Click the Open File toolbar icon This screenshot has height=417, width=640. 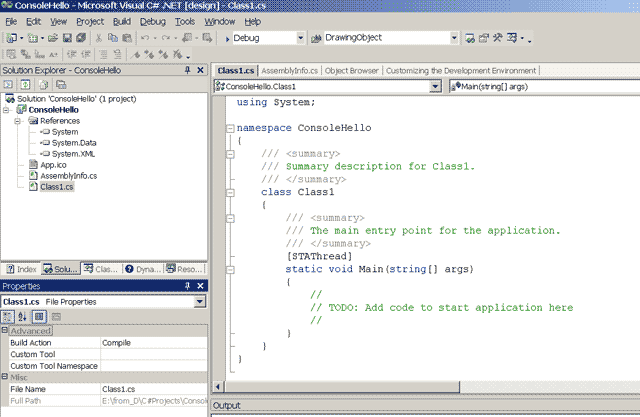[53, 38]
